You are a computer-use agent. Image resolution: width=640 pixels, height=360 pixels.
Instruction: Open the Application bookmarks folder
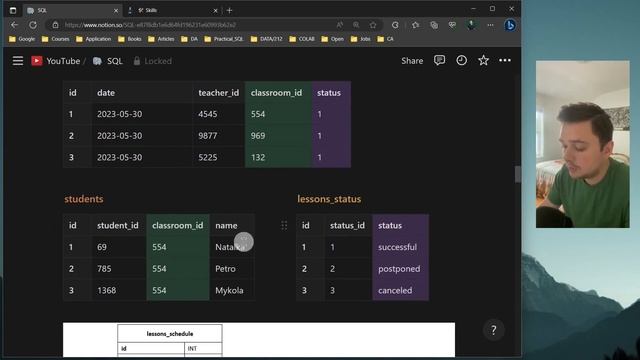point(93,39)
